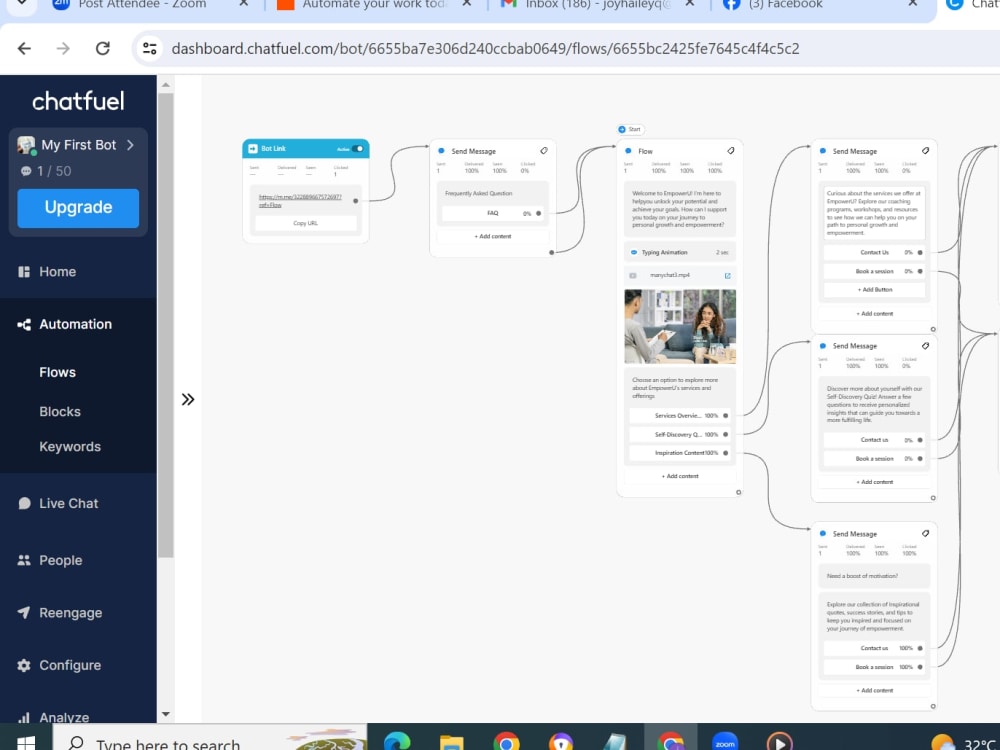Image resolution: width=1000 pixels, height=750 pixels.
Task: Click Book a session in Self-Discovery Quiz card
Action: click(874, 459)
